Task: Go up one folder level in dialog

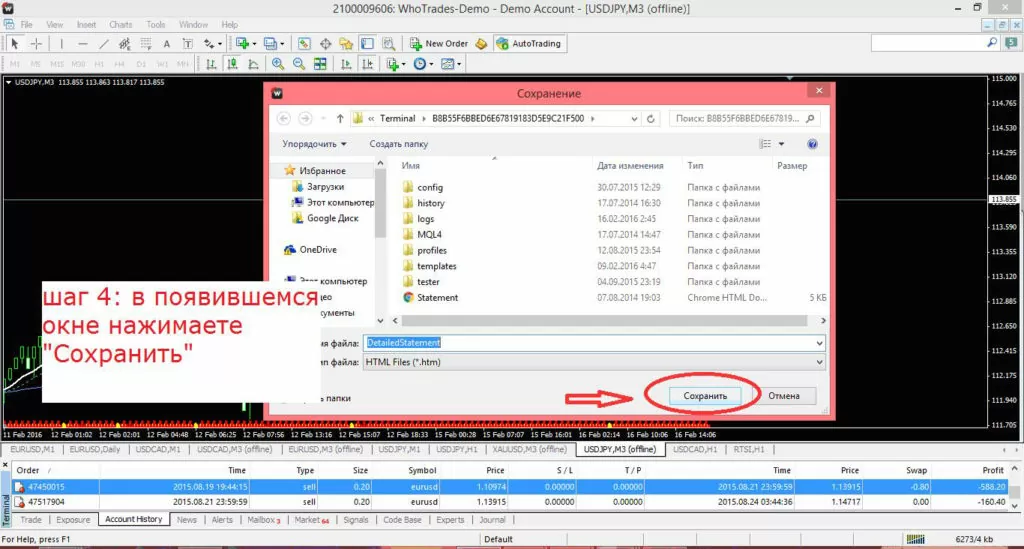Action: [x=340, y=119]
